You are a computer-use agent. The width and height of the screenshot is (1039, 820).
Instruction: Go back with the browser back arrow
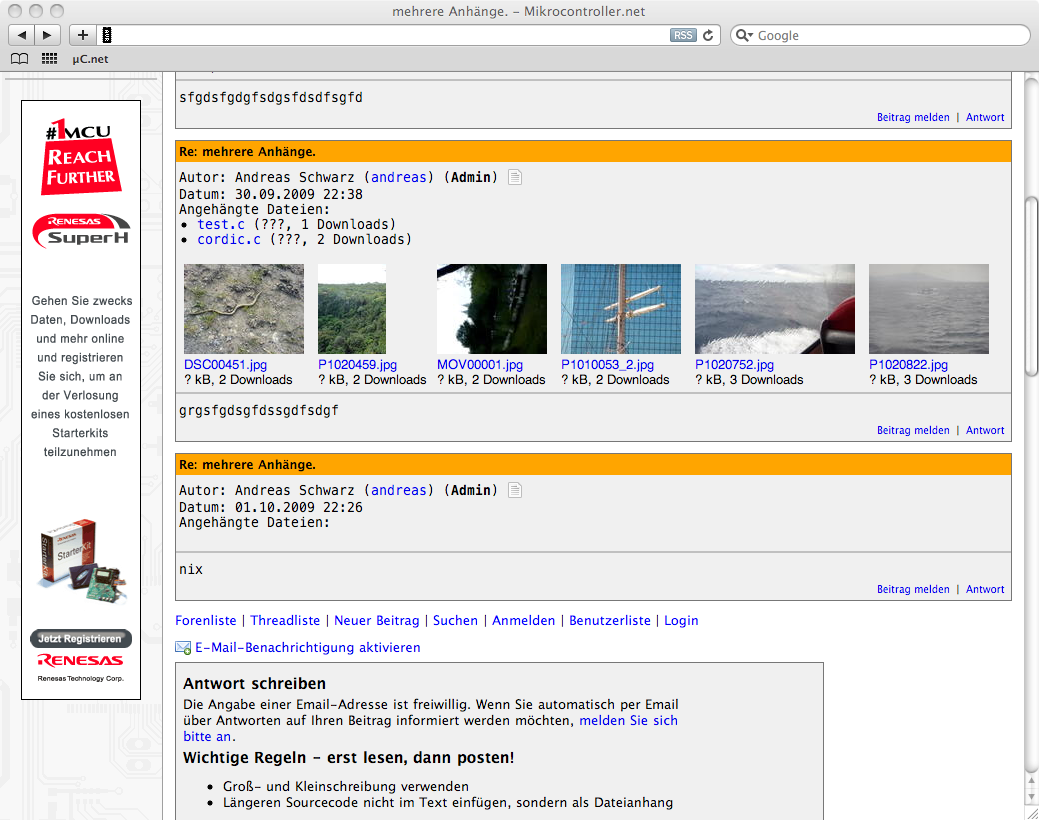(x=22, y=35)
